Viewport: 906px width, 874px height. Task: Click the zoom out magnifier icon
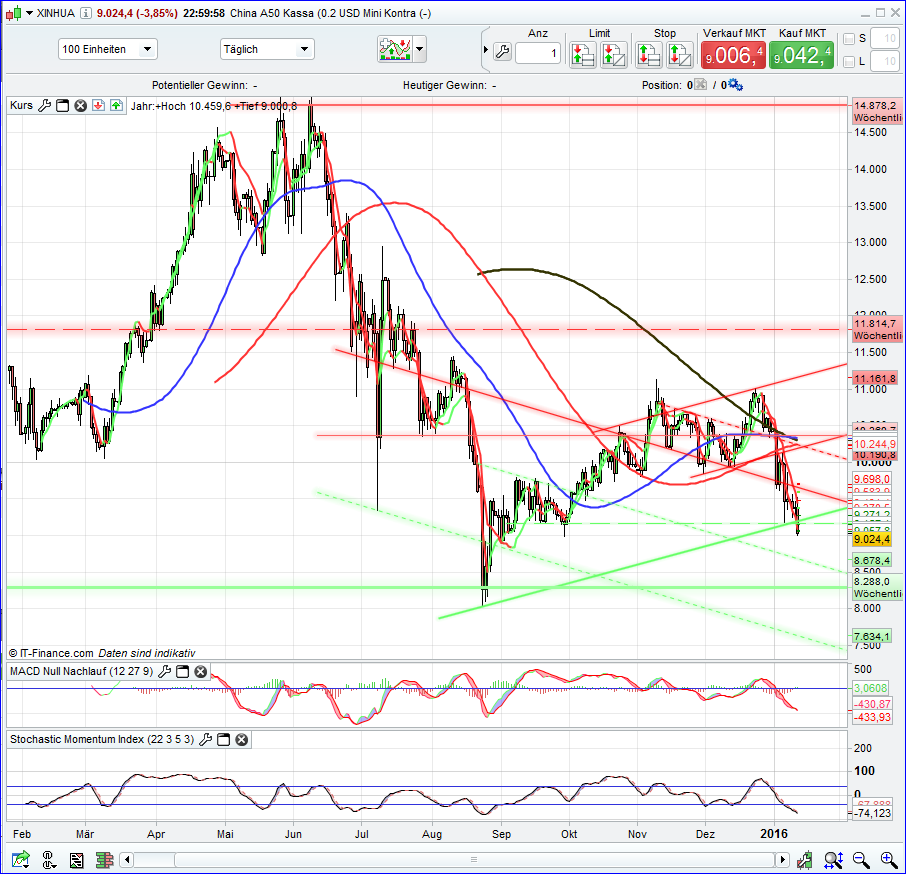(x=860, y=859)
